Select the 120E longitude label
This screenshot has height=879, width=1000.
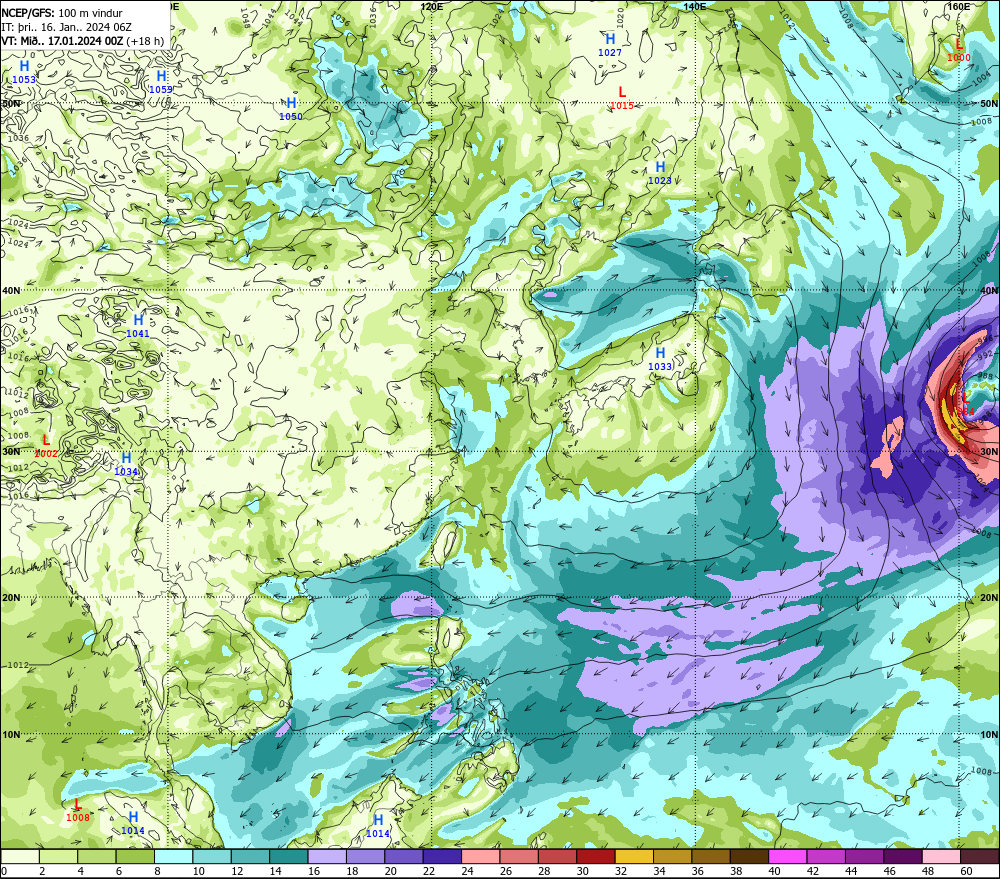point(432,6)
